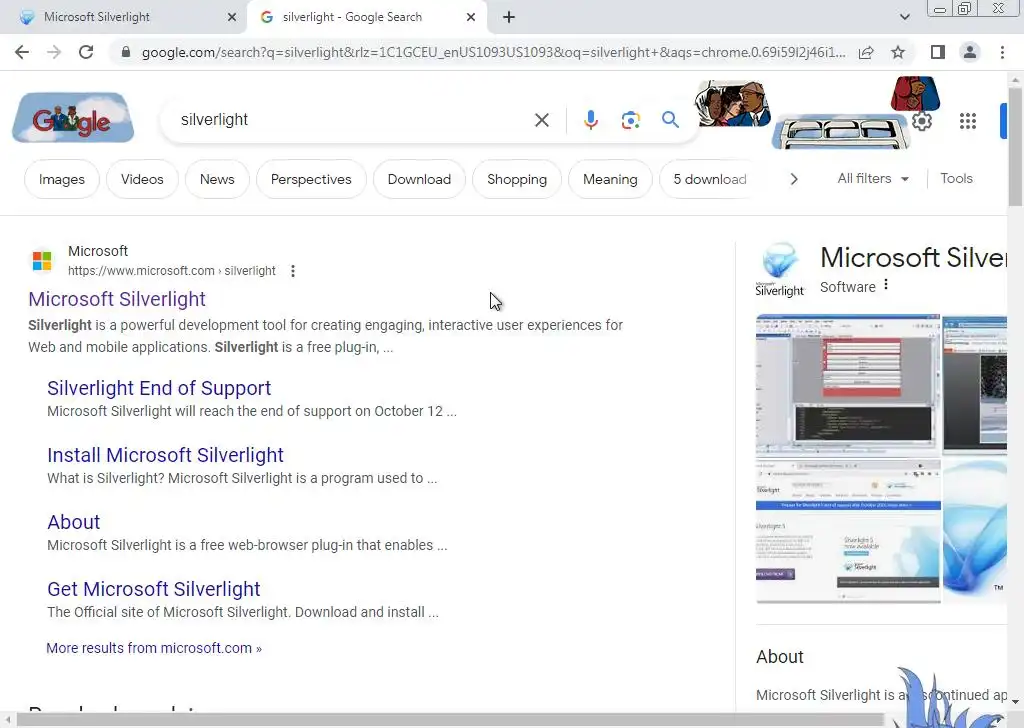The height and width of the screenshot is (728, 1024).
Task: Open the blue Silverlight logo thumbnail
Action: pos(975,531)
